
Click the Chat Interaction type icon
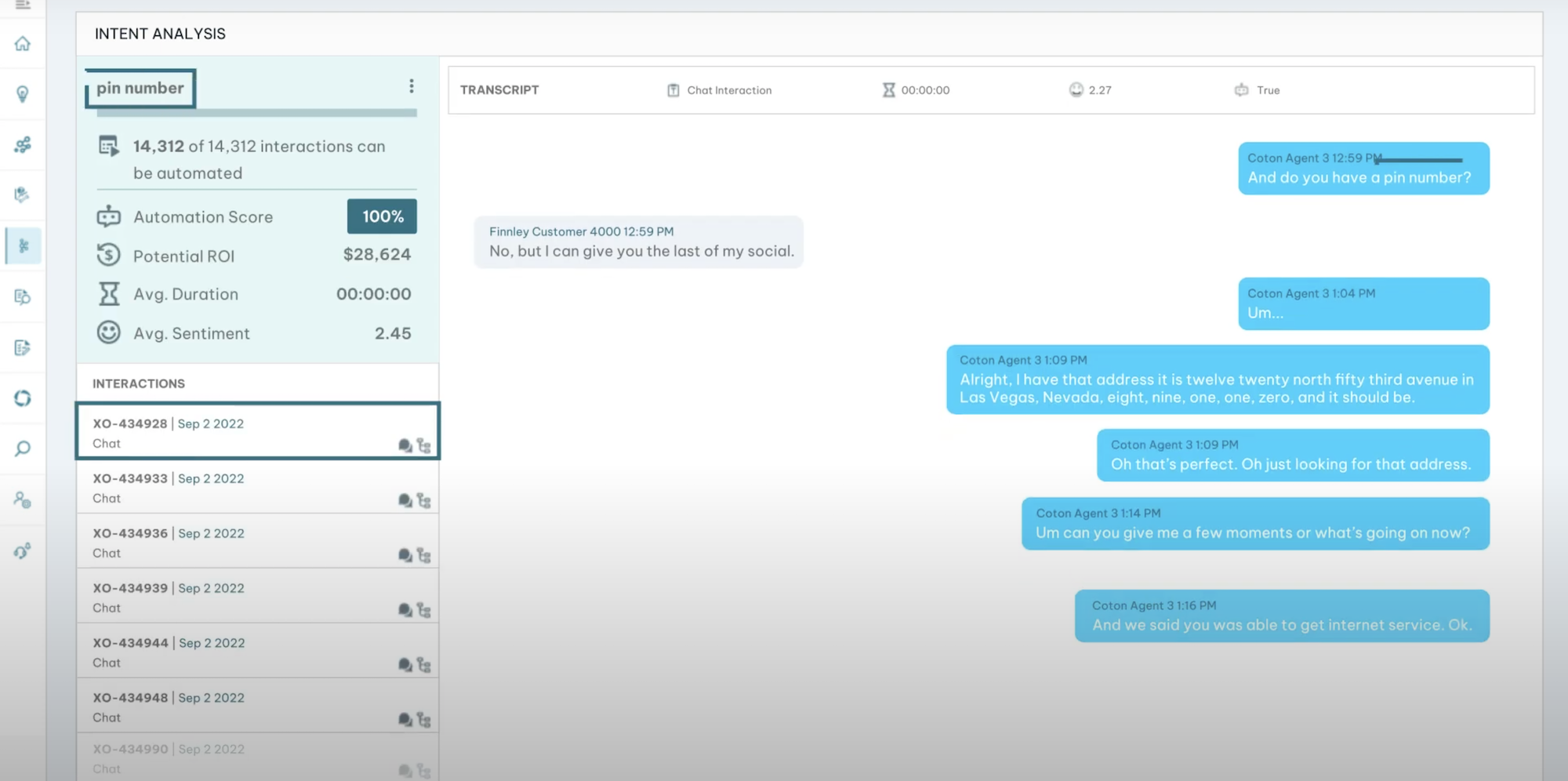(673, 90)
